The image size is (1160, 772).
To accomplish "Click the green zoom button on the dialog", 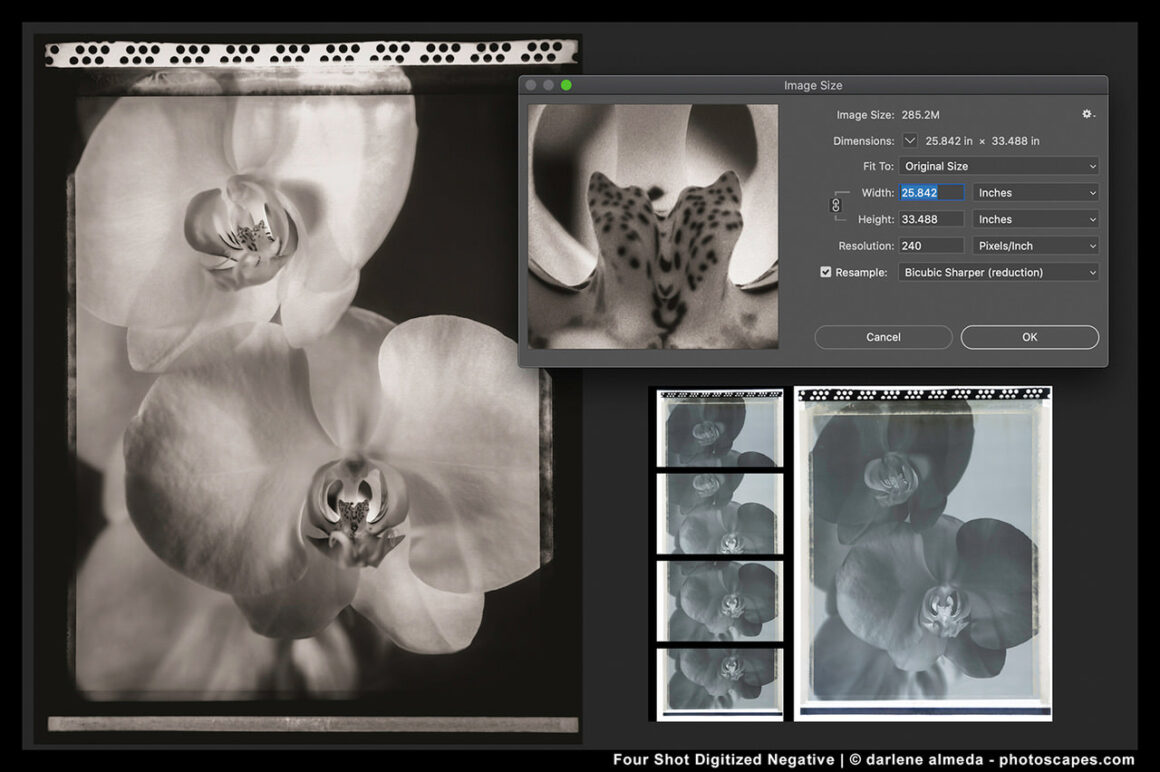I will (566, 85).
